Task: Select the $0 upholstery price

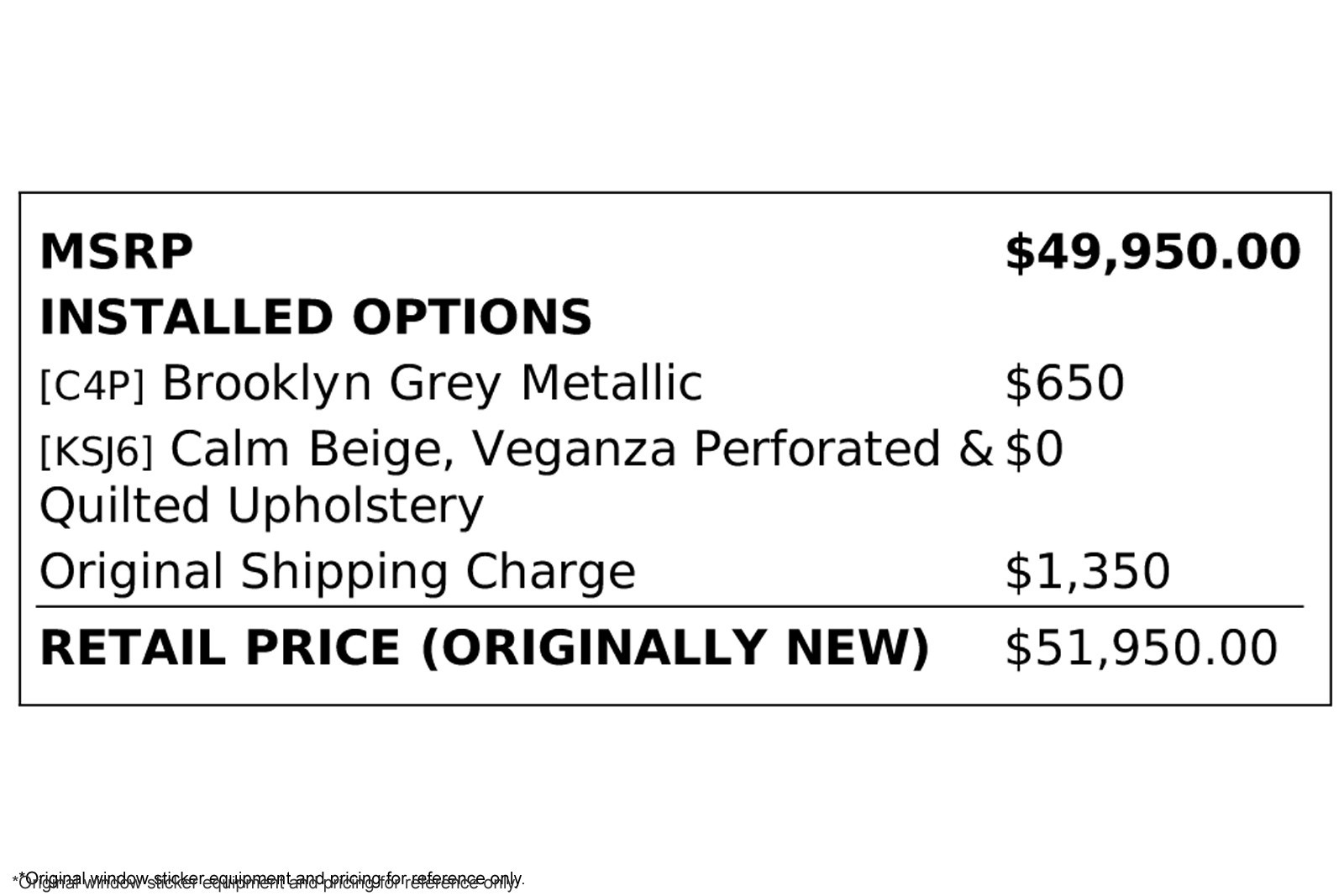Action: point(1034,448)
